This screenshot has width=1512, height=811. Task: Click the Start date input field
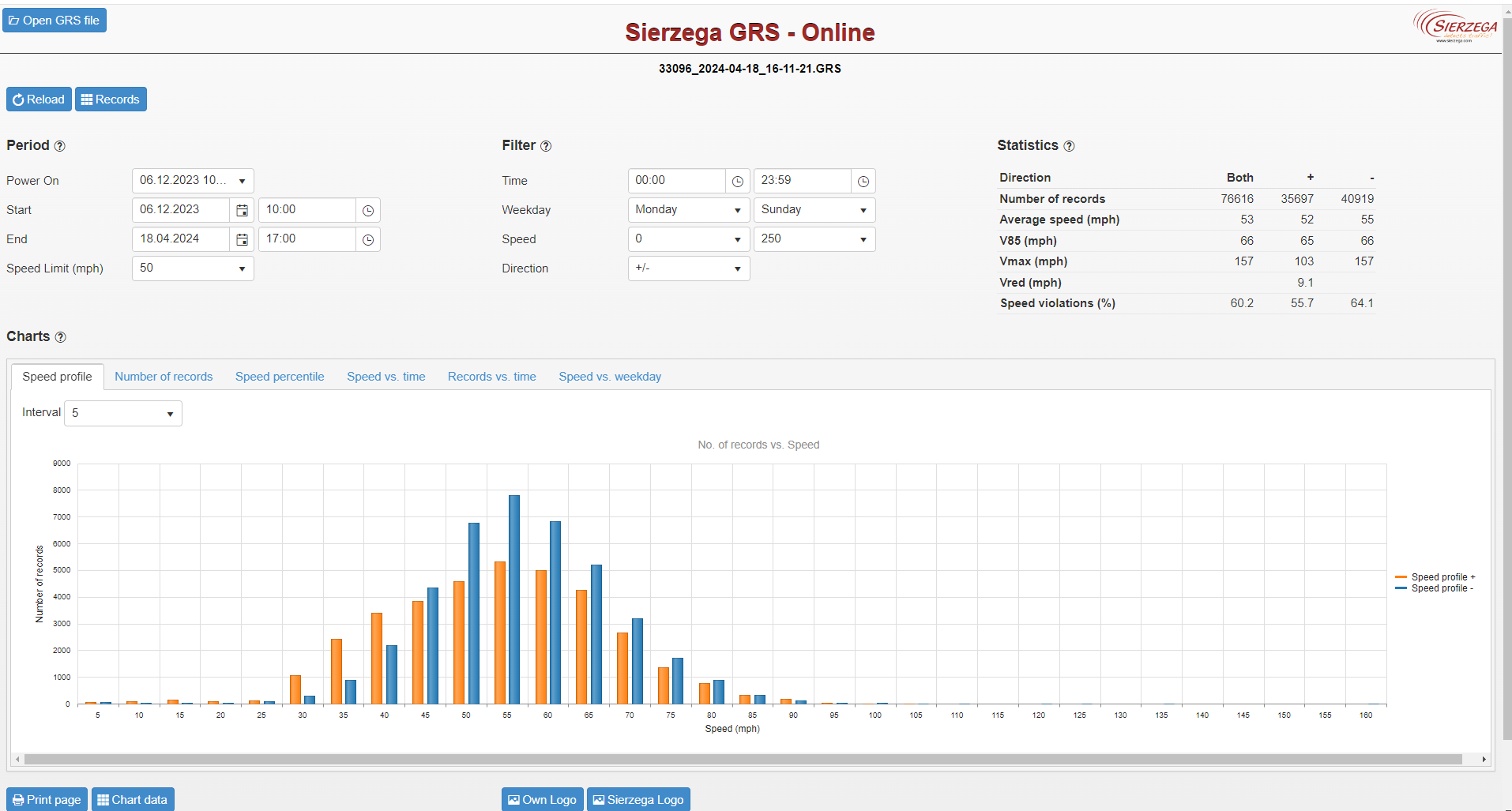click(x=181, y=210)
